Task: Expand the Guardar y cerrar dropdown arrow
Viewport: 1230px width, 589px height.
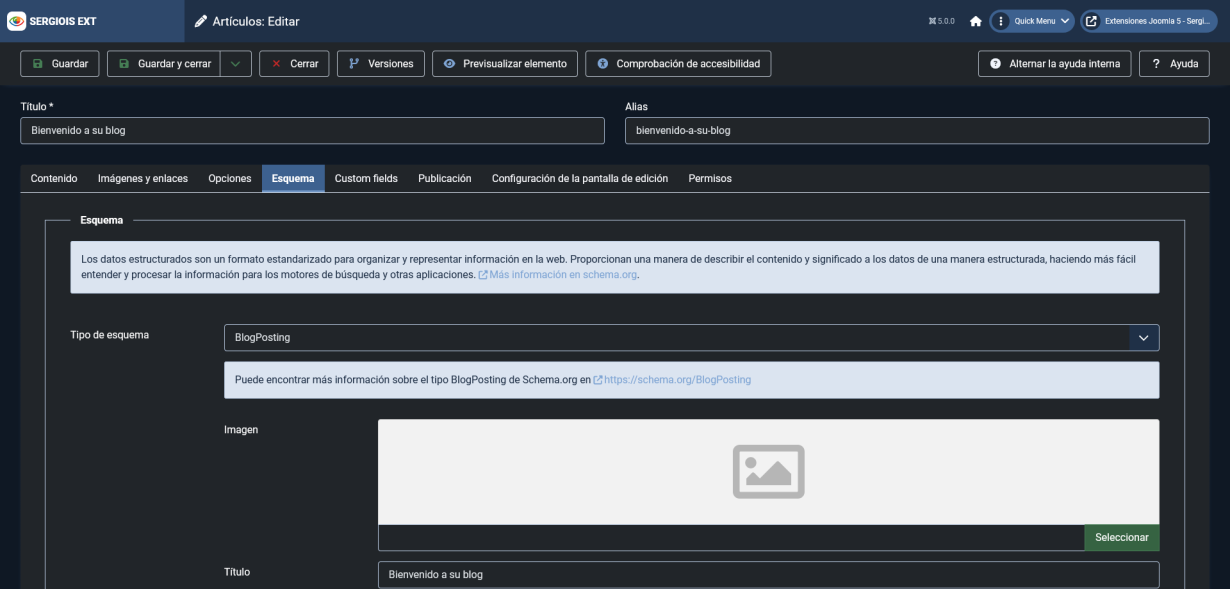Action: pyautogui.click(x=235, y=64)
